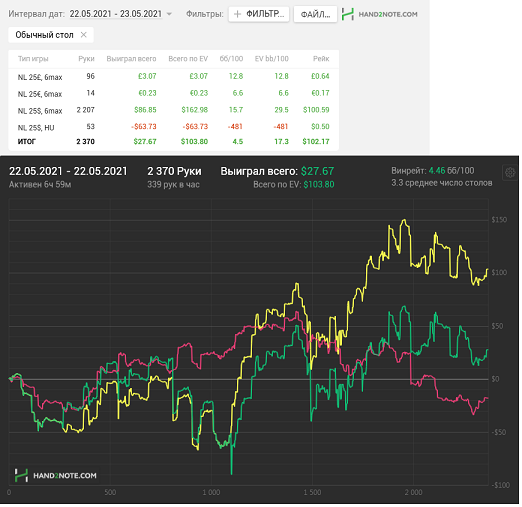Click the 'Выиграл всего: $27.67' graph label

coord(277,171)
